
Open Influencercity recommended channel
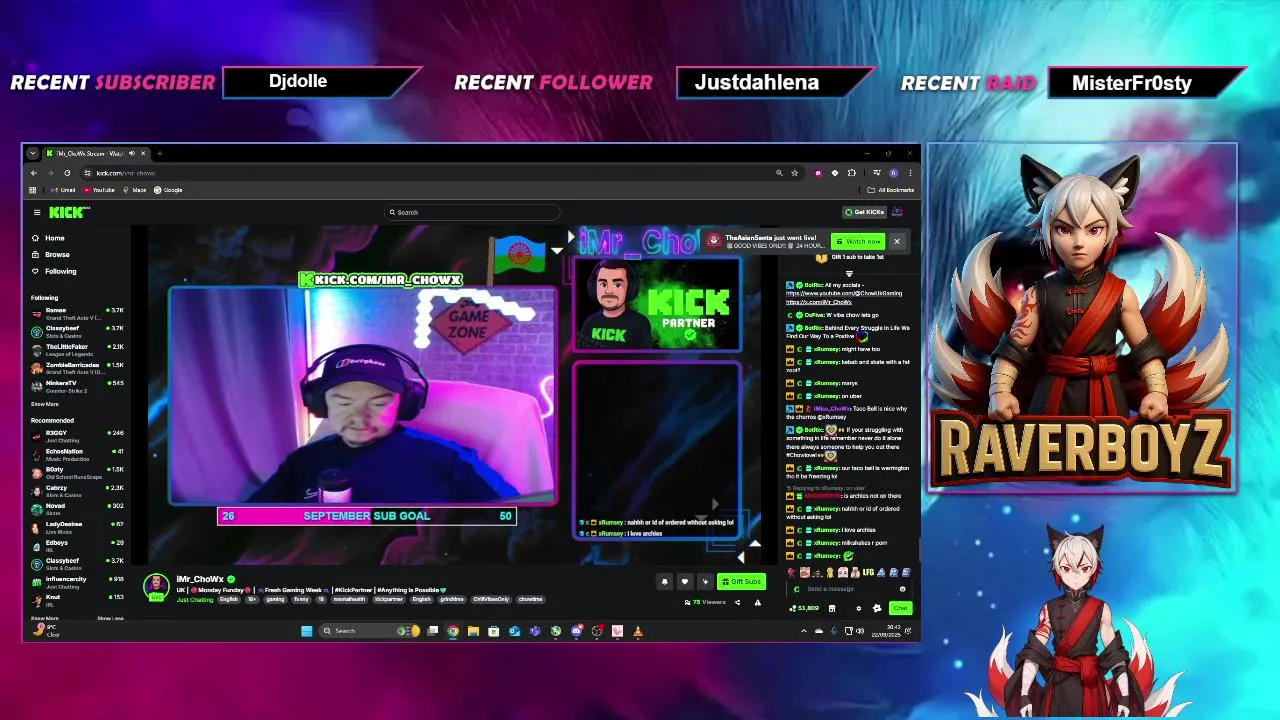tap(77, 581)
